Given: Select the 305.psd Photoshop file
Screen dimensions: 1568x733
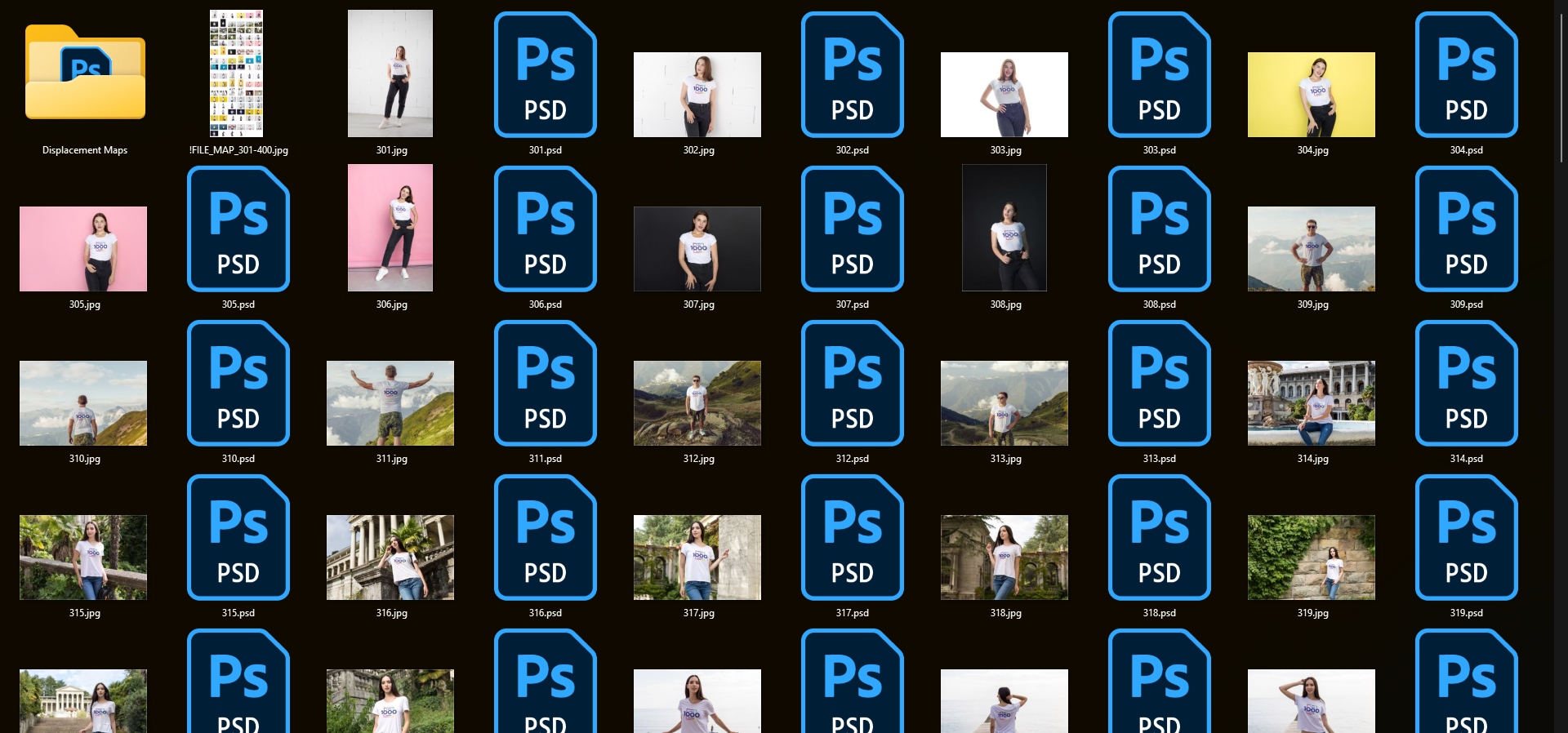Looking at the screenshot, I should tap(238, 229).
